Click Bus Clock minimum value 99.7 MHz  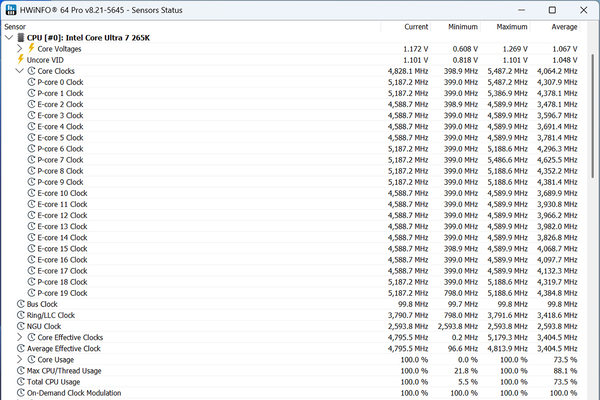coord(463,304)
